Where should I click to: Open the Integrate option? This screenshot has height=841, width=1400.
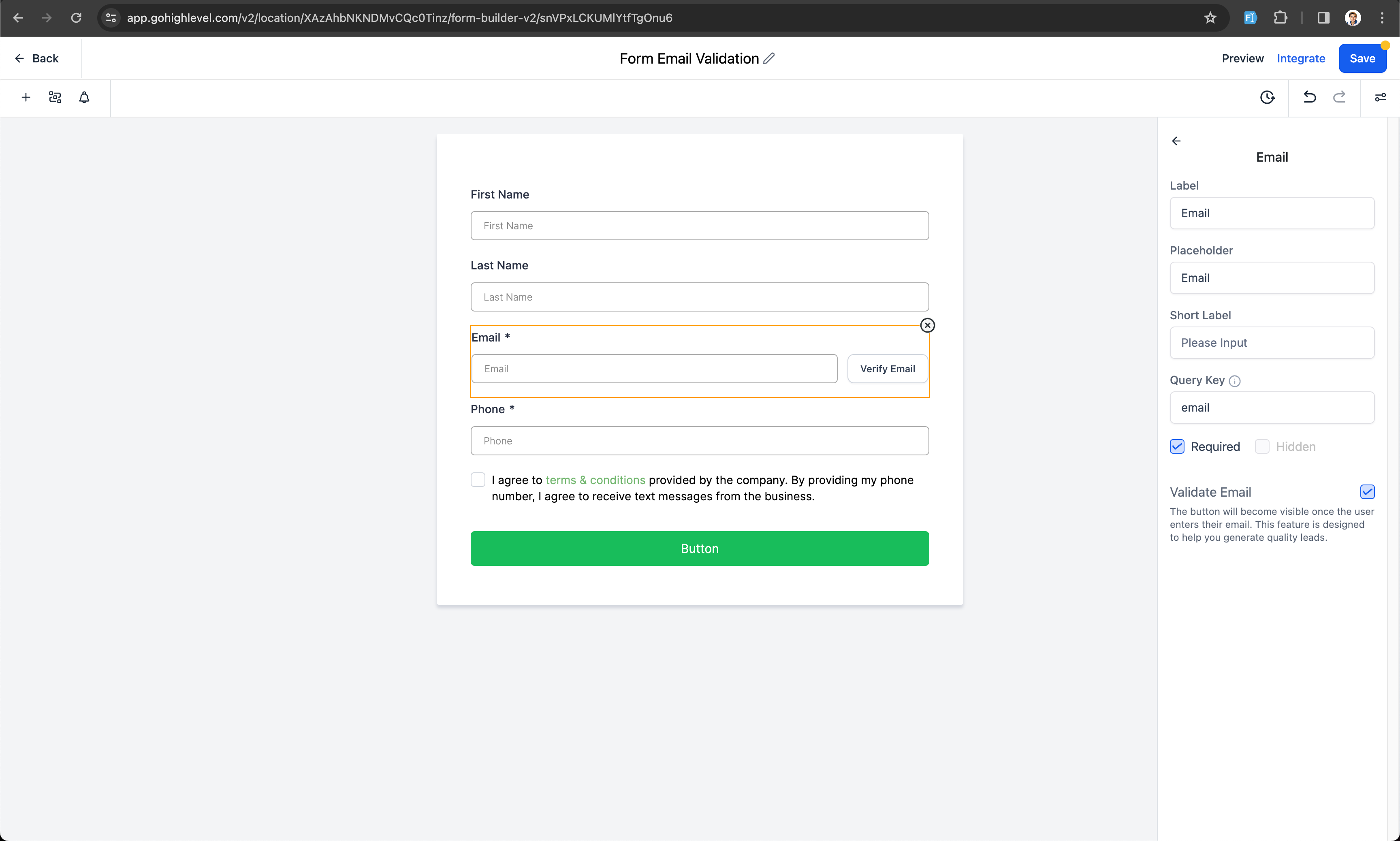(1301, 58)
